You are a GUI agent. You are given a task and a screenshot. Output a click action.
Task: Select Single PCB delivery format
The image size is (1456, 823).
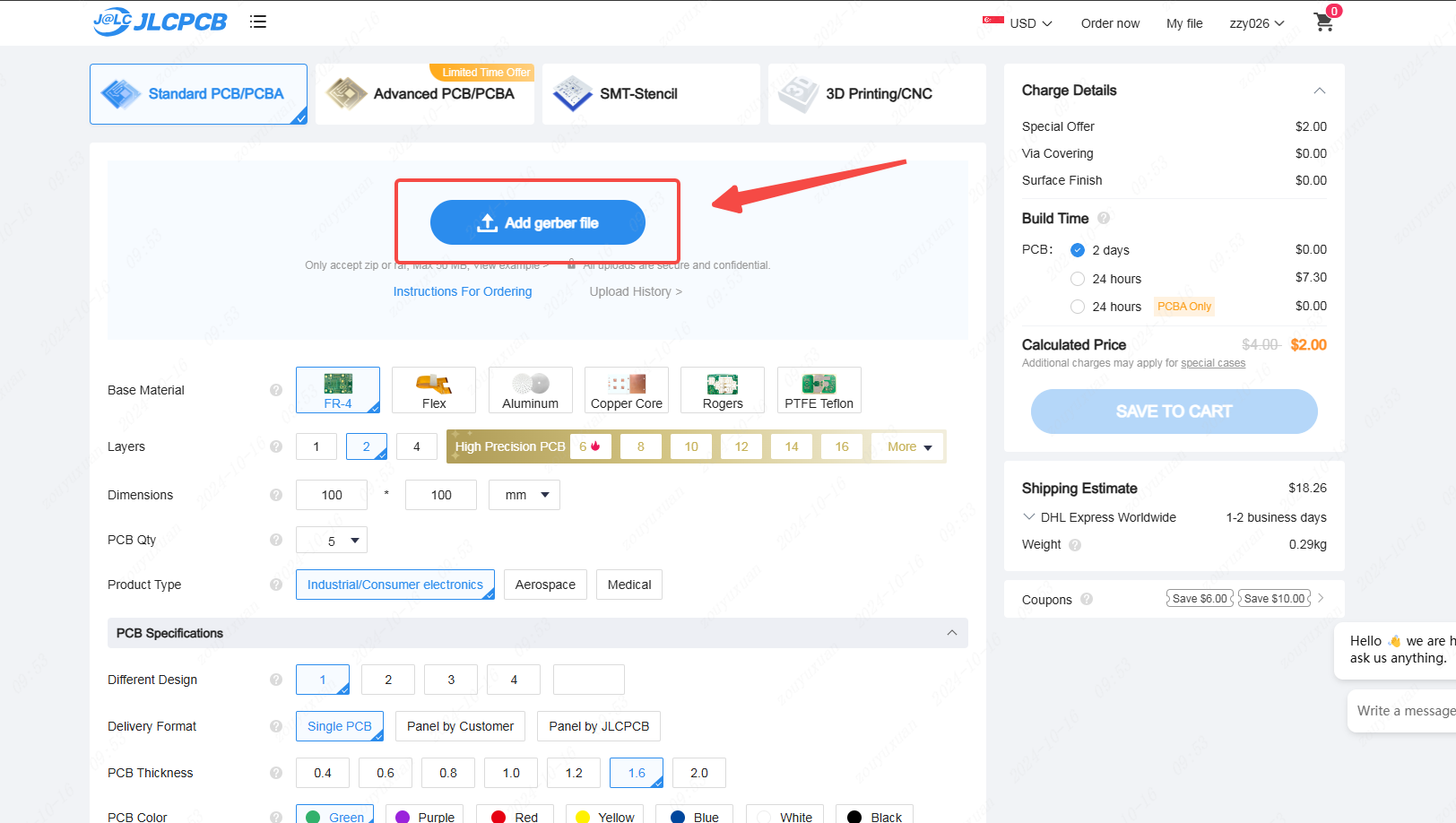coord(340,726)
